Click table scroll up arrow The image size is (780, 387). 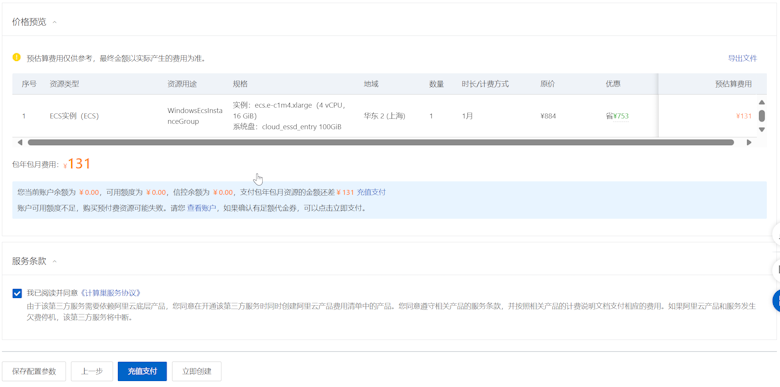click(761, 102)
